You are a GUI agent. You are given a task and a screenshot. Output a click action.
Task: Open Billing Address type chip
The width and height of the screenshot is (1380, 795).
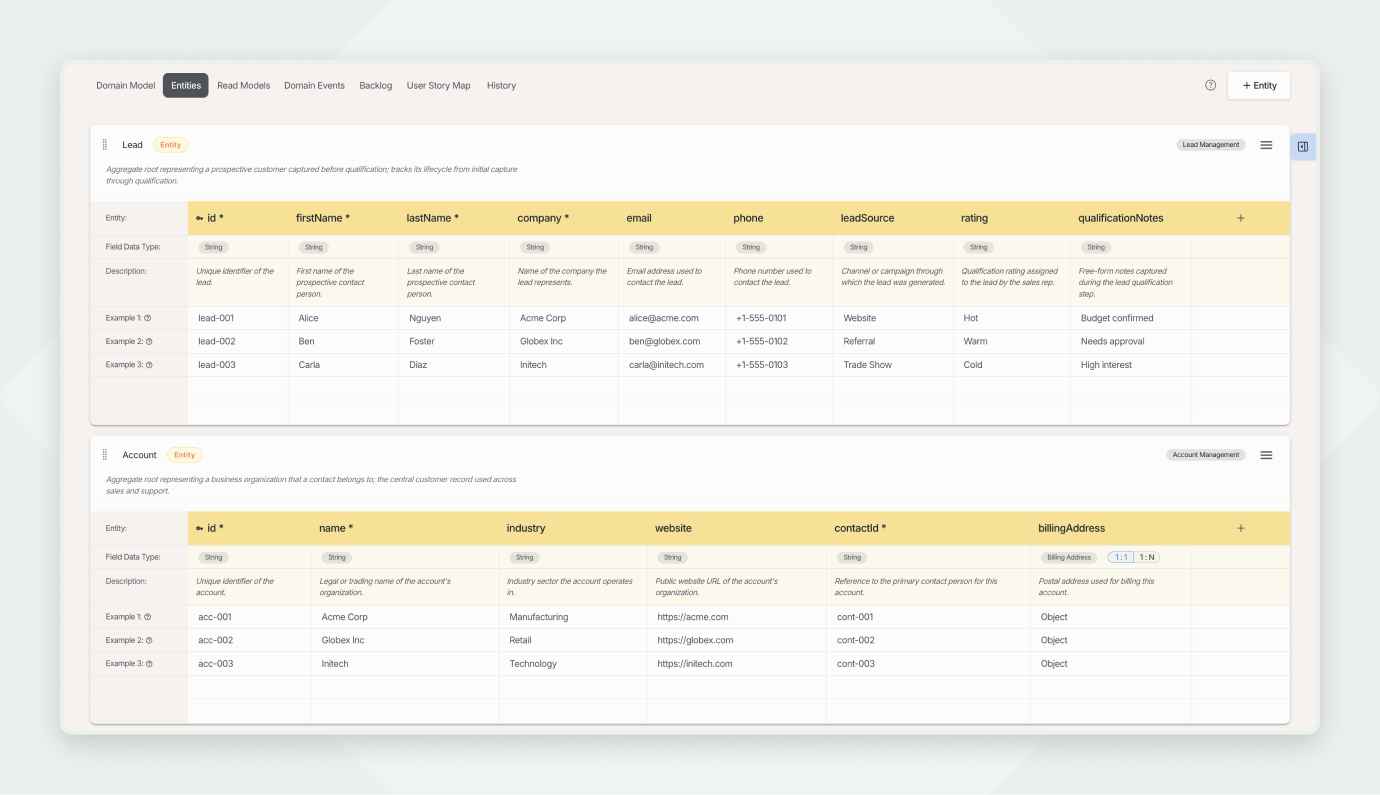(1069, 557)
